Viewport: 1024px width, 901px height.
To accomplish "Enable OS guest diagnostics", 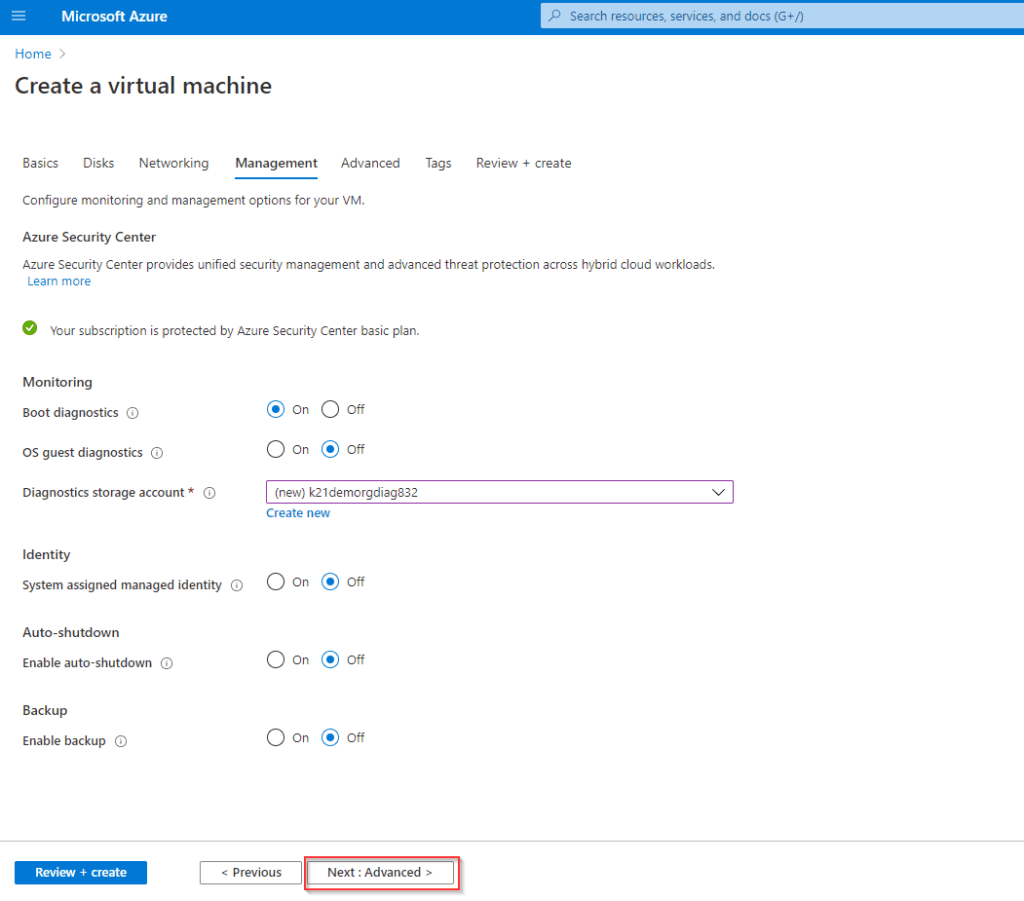I will [x=275, y=449].
